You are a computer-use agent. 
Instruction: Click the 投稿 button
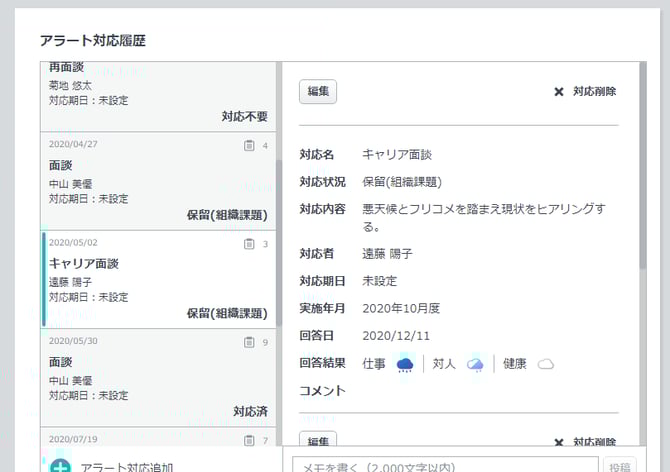coord(620,466)
